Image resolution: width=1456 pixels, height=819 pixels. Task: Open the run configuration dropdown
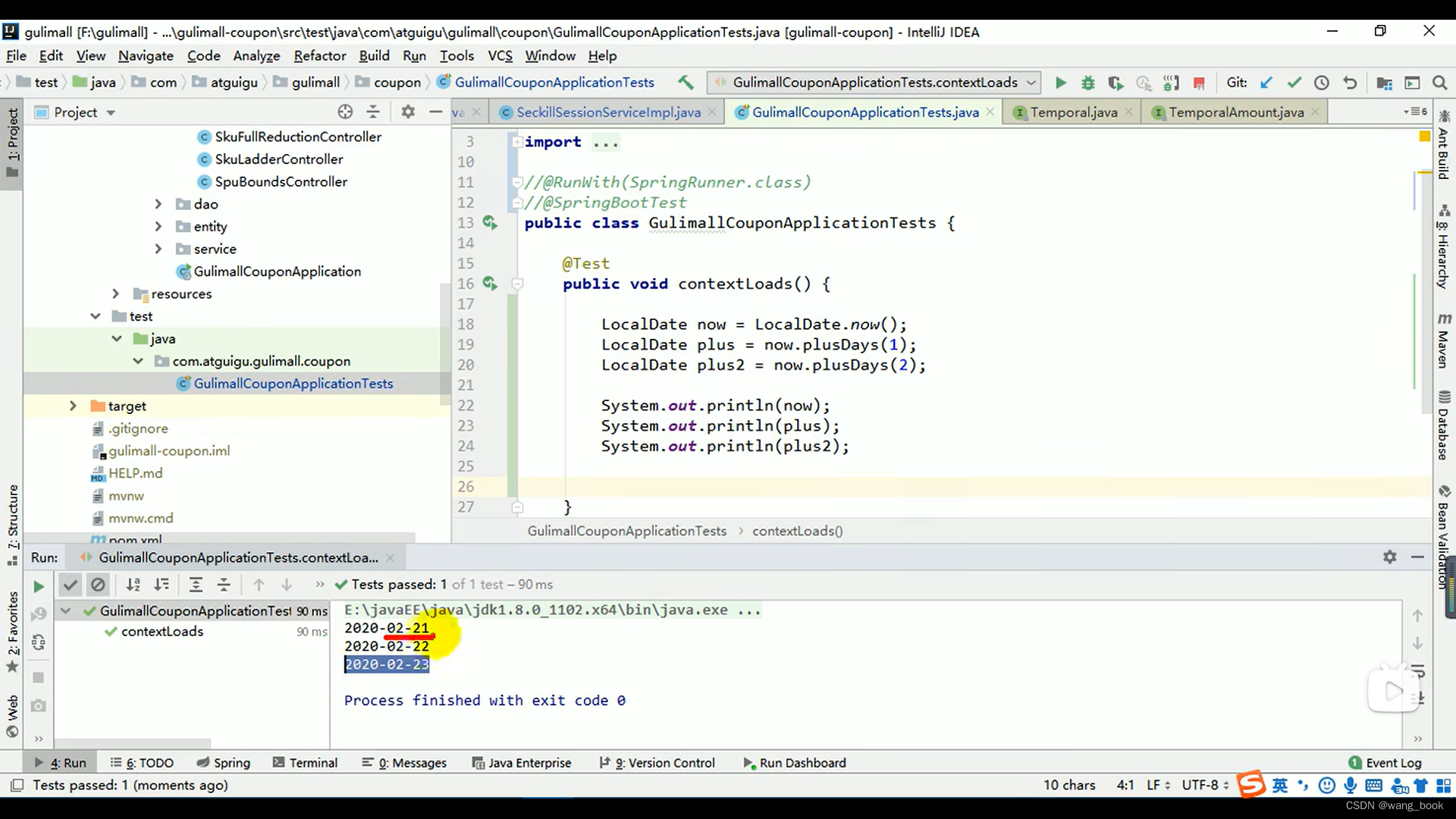[x=874, y=82]
